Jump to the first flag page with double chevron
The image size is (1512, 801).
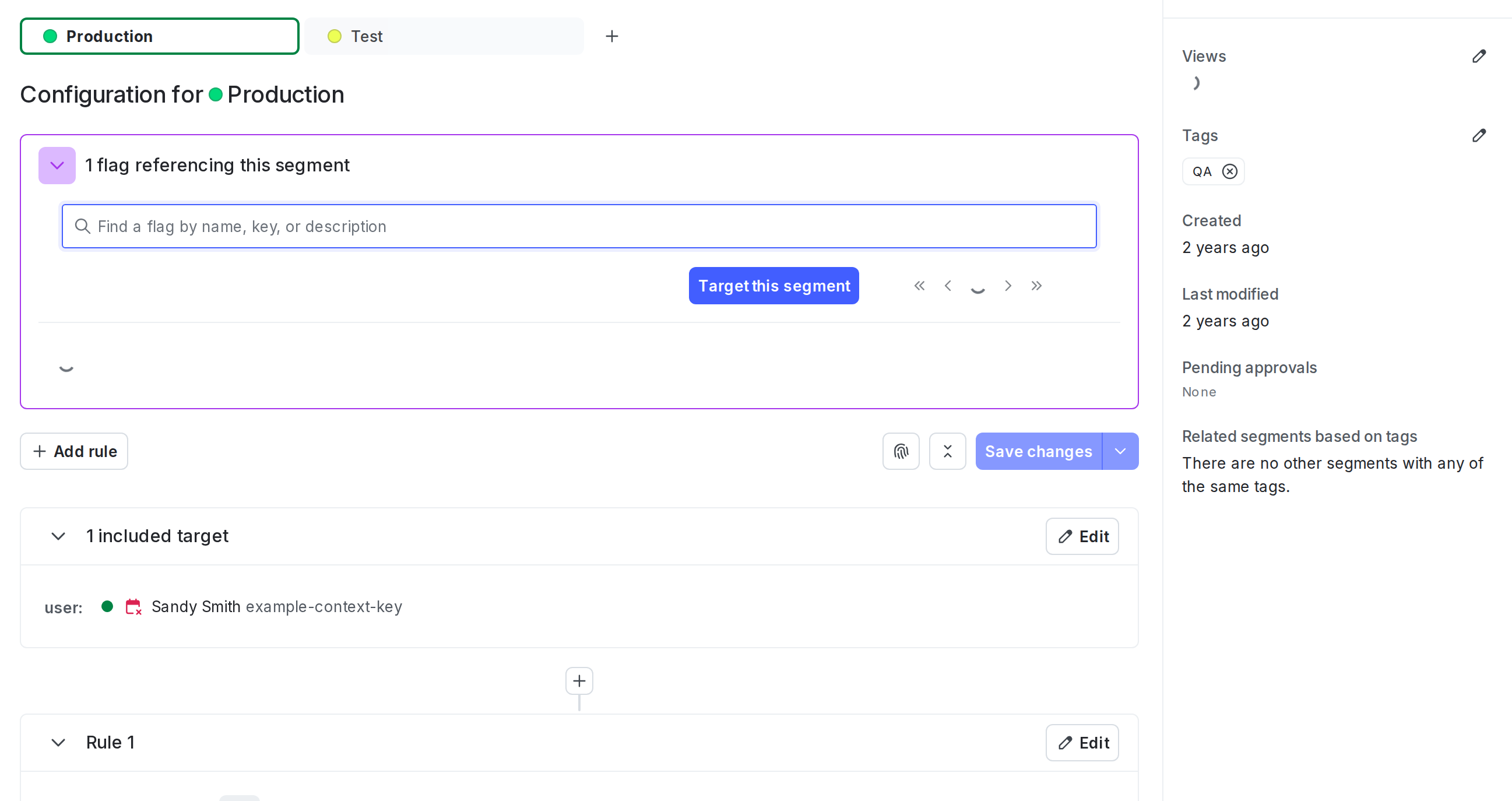pyautogui.click(x=919, y=286)
